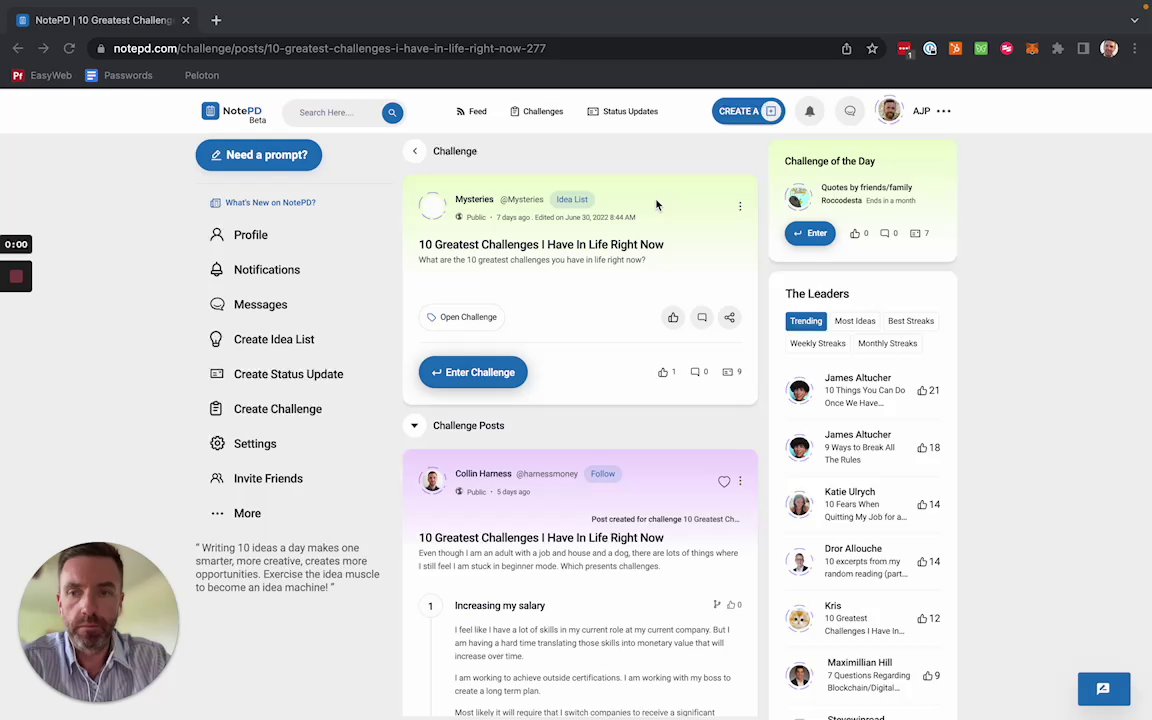Click the Open Challenge tag
The height and width of the screenshot is (720, 1152).
[462, 317]
